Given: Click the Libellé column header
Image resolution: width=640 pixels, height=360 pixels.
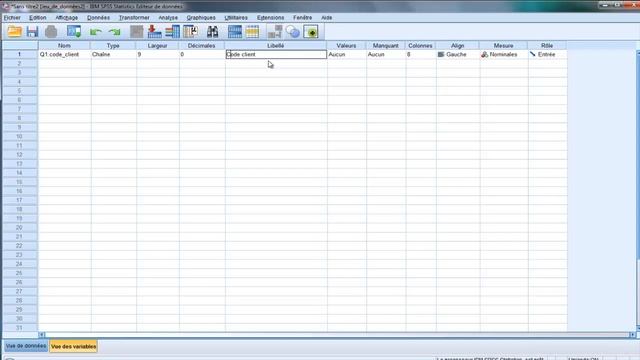Looking at the screenshot, I should (x=276, y=45).
